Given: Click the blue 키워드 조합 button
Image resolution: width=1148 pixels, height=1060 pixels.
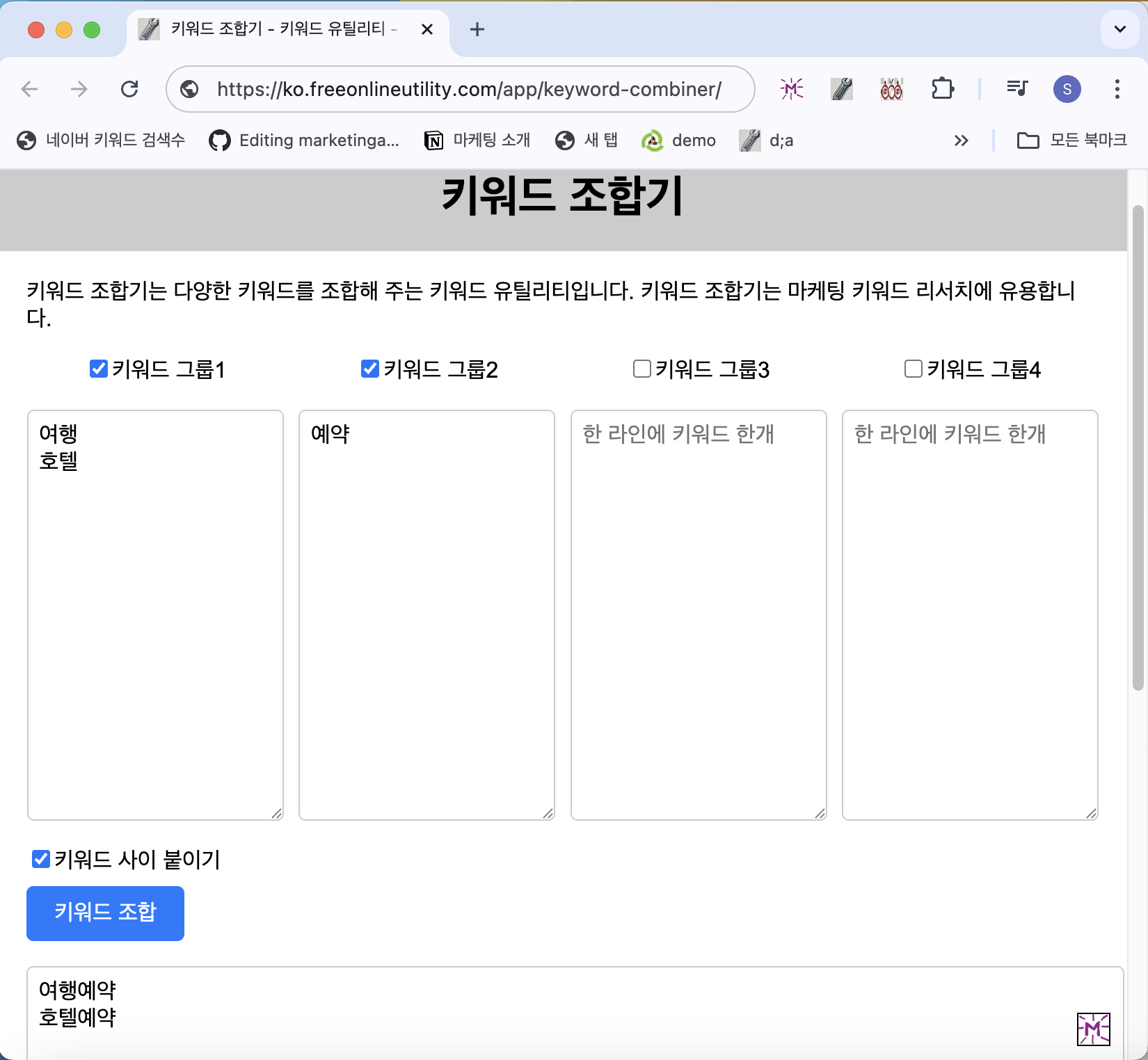Looking at the screenshot, I should click(x=105, y=913).
